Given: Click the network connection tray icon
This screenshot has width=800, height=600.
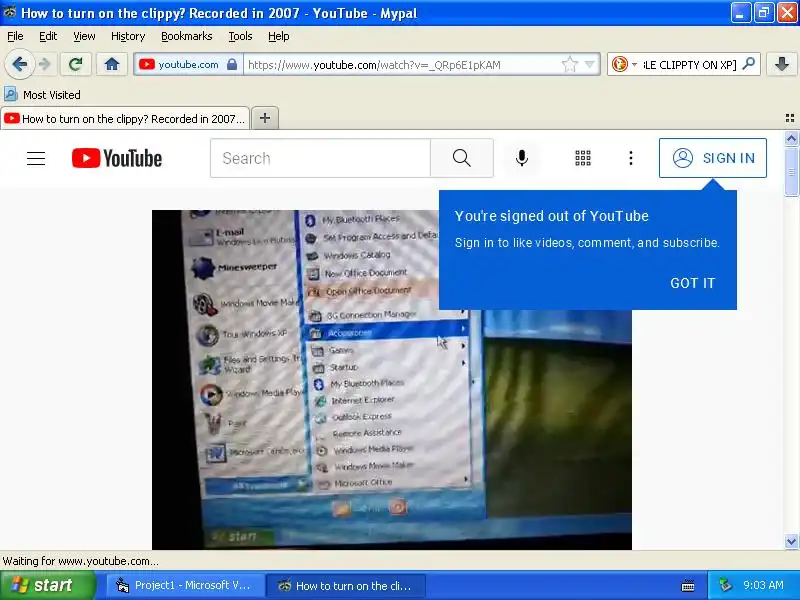Looking at the screenshot, I should pyautogui.click(x=725, y=585).
